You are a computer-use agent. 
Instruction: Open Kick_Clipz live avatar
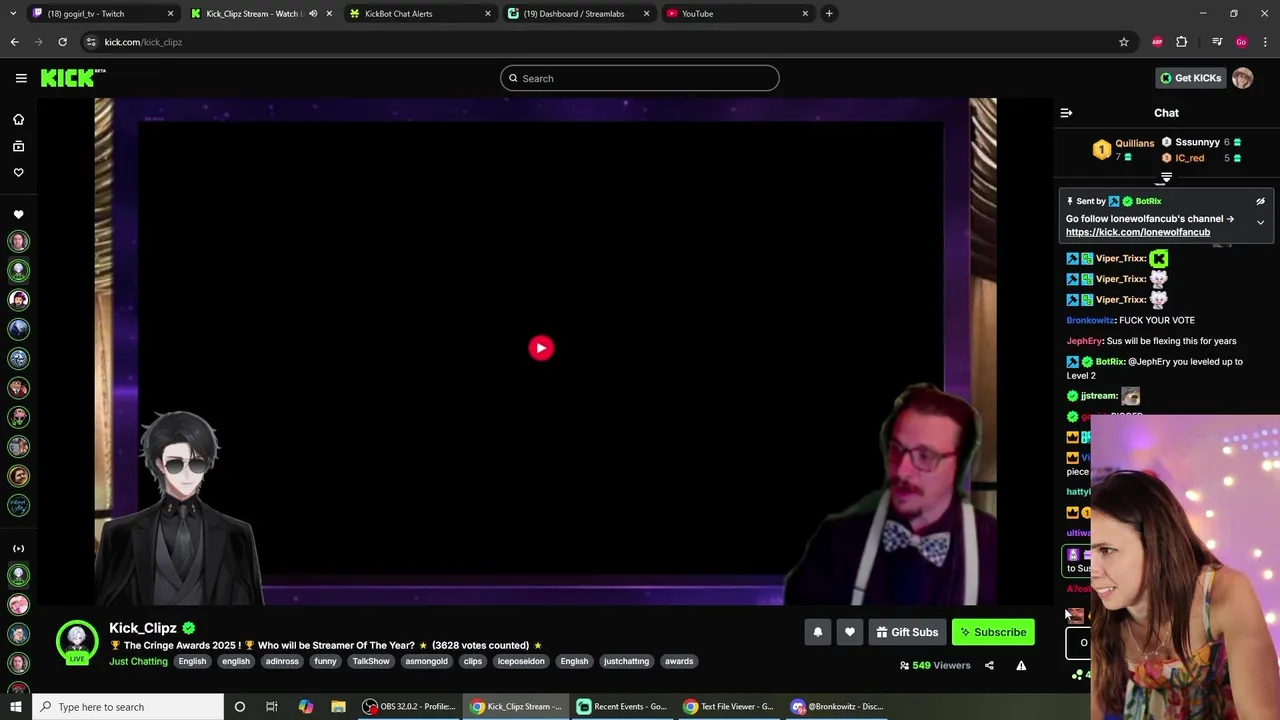77,643
